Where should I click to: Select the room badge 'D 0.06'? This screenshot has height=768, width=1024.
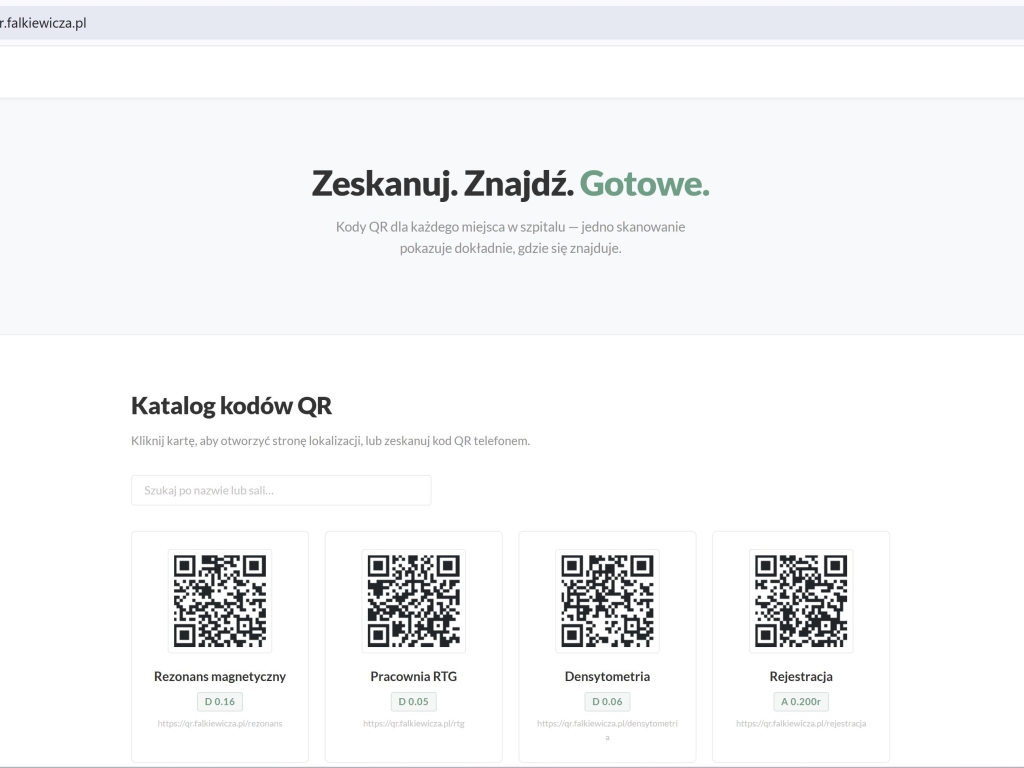click(x=607, y=701)
